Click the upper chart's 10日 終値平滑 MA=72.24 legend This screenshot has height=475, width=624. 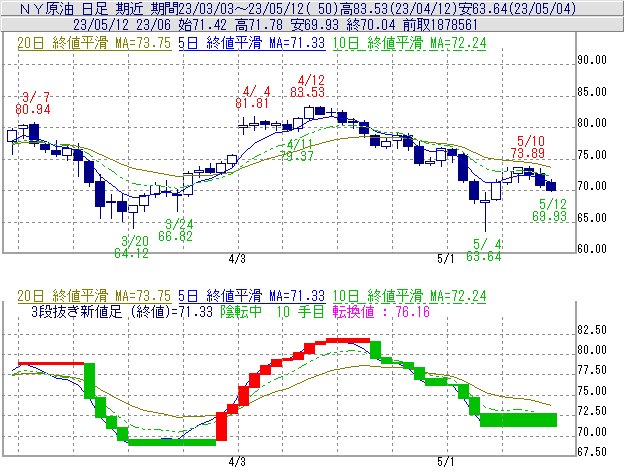tap(409, 43)
